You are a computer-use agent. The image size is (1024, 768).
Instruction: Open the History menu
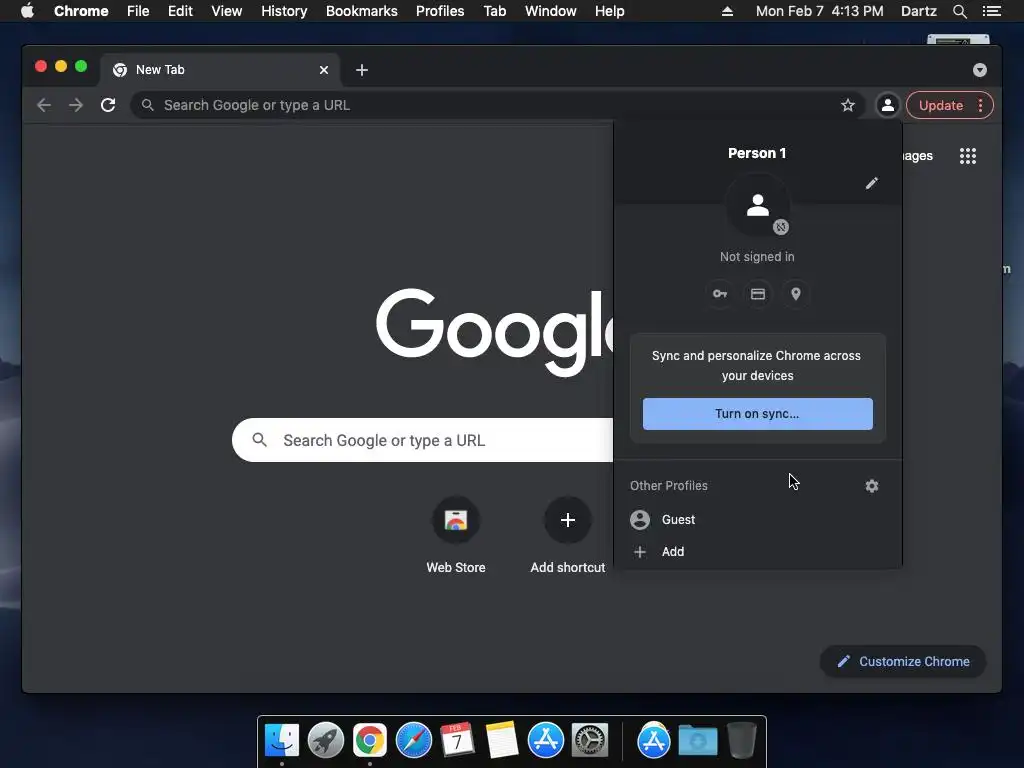coord(284,11)
